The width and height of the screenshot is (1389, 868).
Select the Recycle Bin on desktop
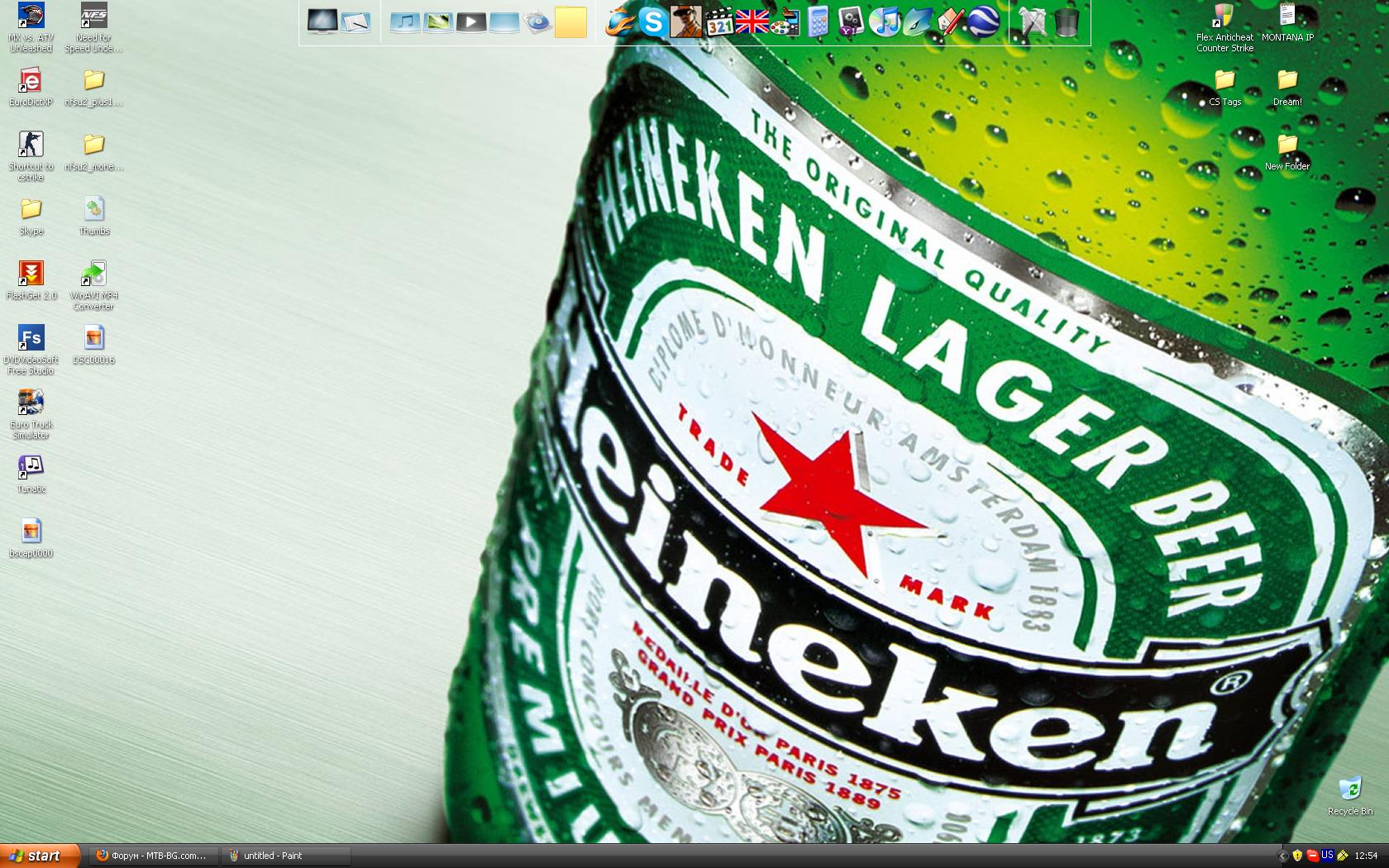pyautogui.click(x=1349, y=795)
